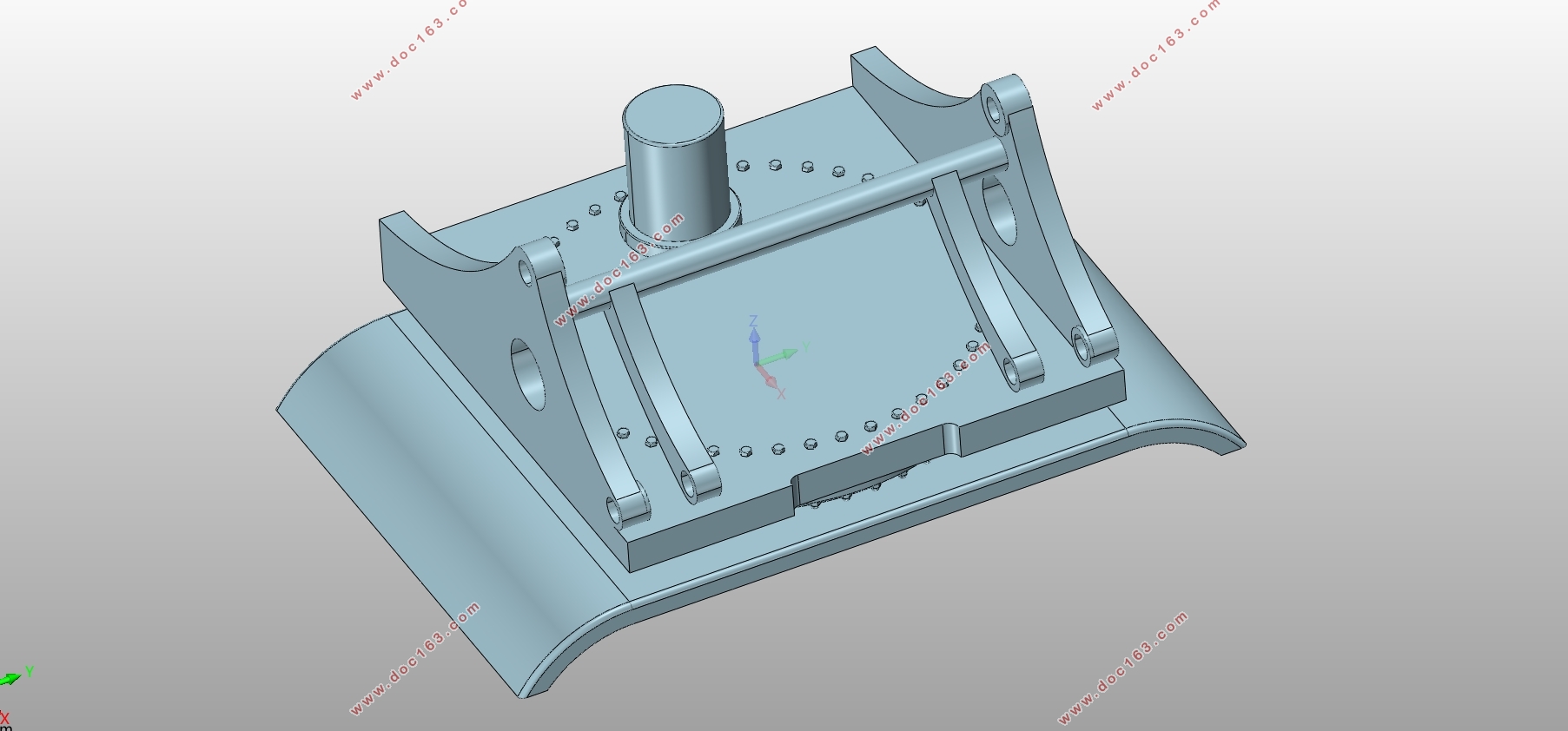This screenshot has width=1568, height=731.
Task: Click the red X axis arrow of center triad
Action: (767, 375)
